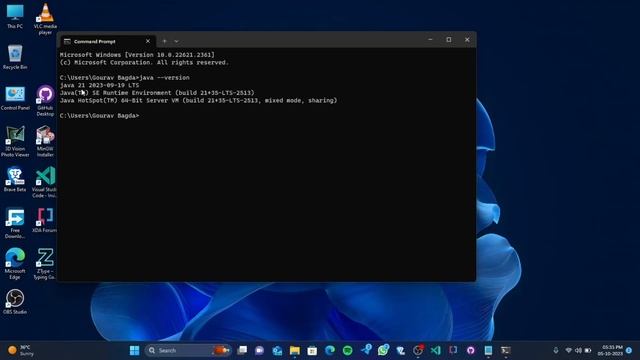
Task: Launch OBS Studio desktop shortcut
Action: coord(15,302)
